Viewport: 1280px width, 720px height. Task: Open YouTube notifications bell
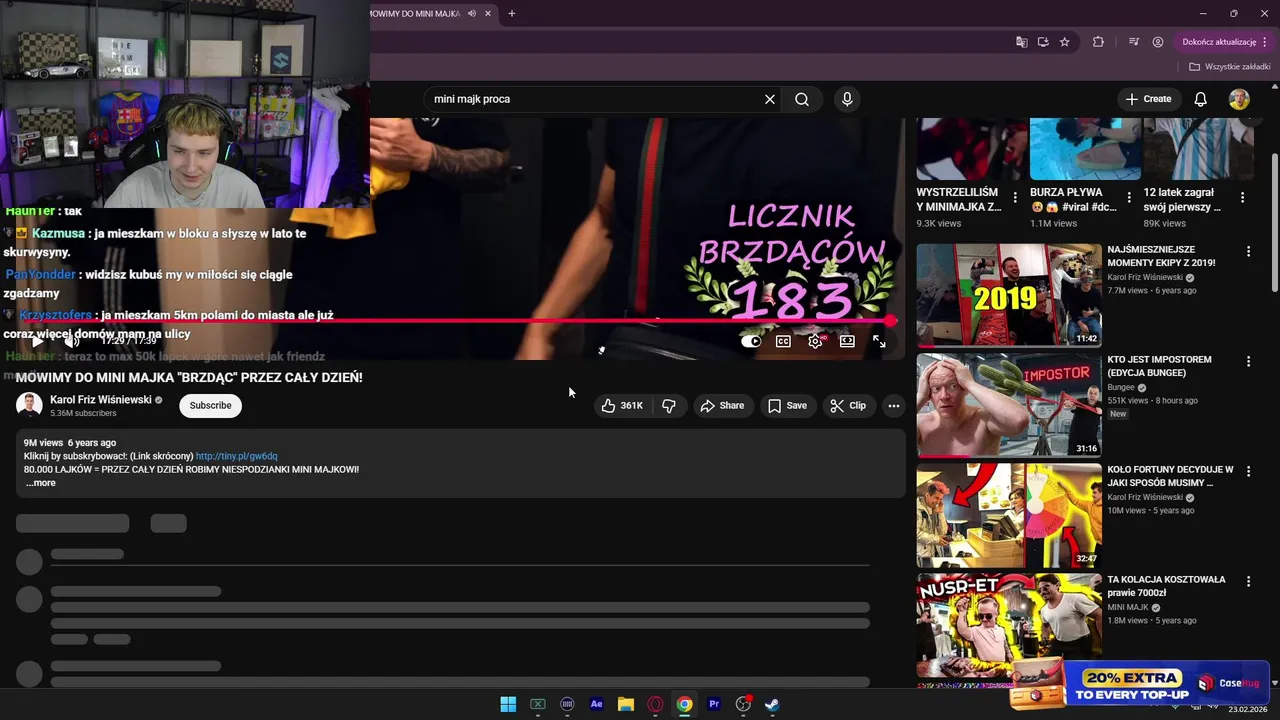coord(1201,99)
